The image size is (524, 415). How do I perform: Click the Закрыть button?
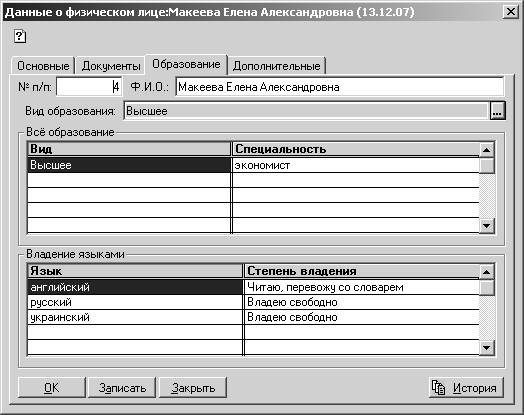click(193, 388)
